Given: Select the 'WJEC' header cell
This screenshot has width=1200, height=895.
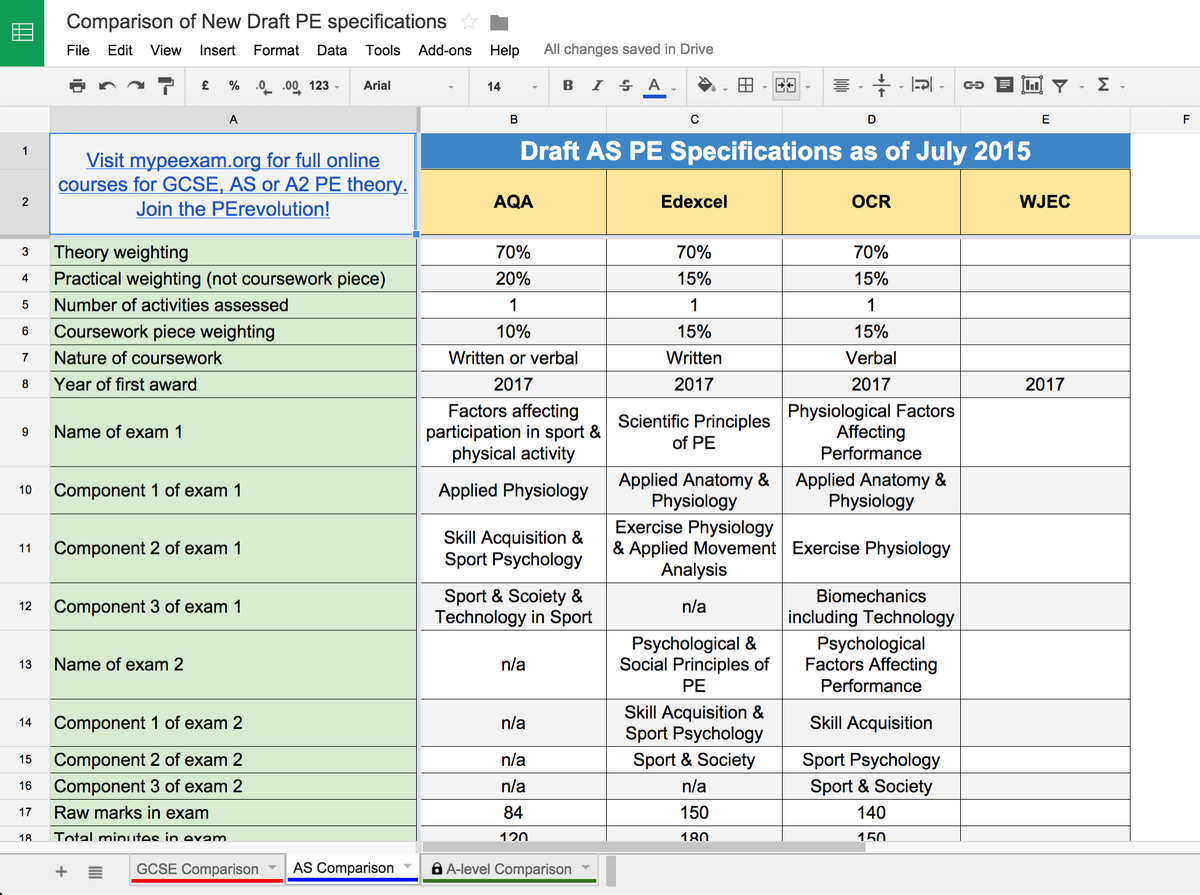Looking at the screenshot, I should pos(1045,202).
